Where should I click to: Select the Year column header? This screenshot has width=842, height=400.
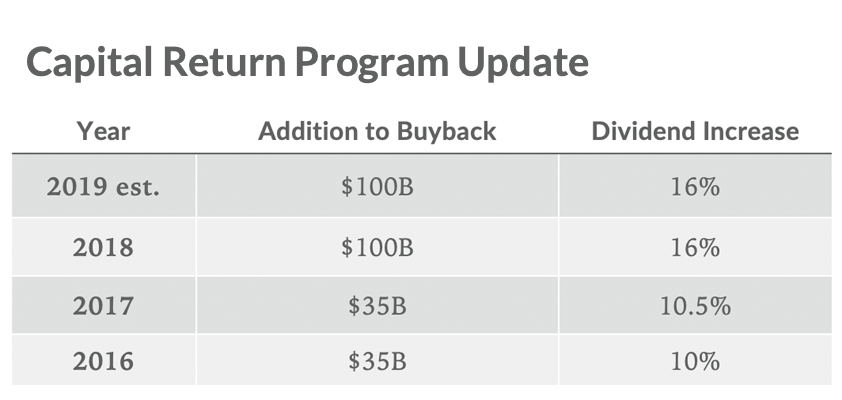click(103, 131)
